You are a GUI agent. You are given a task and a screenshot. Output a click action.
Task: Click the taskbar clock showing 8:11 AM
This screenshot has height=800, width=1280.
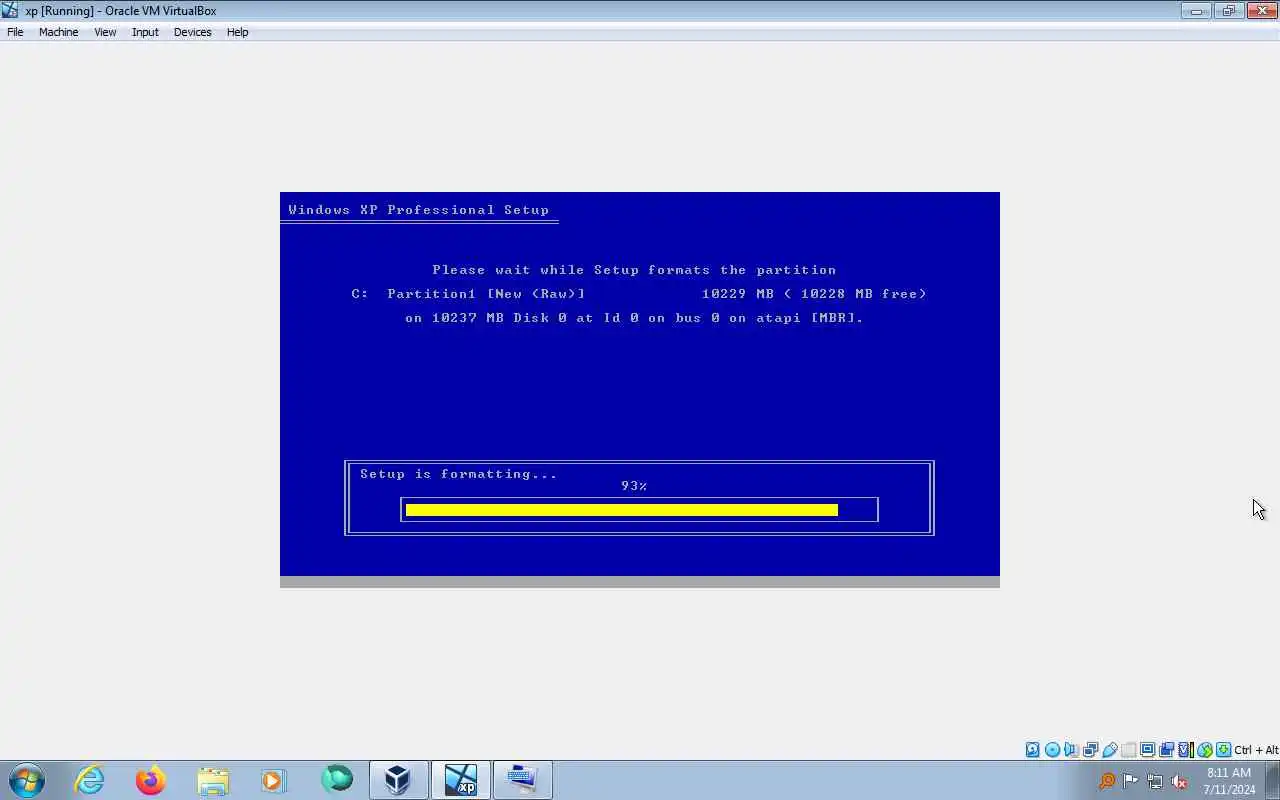click(x=1229, y=781)
